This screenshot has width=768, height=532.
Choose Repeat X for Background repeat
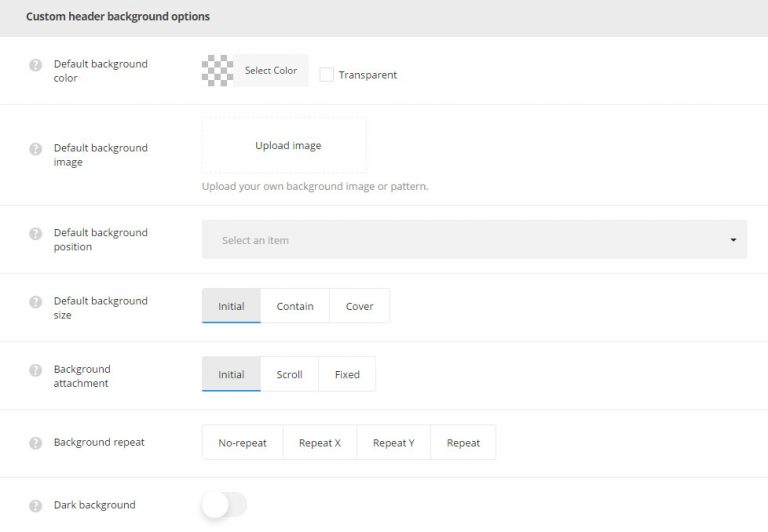point(320,443)
